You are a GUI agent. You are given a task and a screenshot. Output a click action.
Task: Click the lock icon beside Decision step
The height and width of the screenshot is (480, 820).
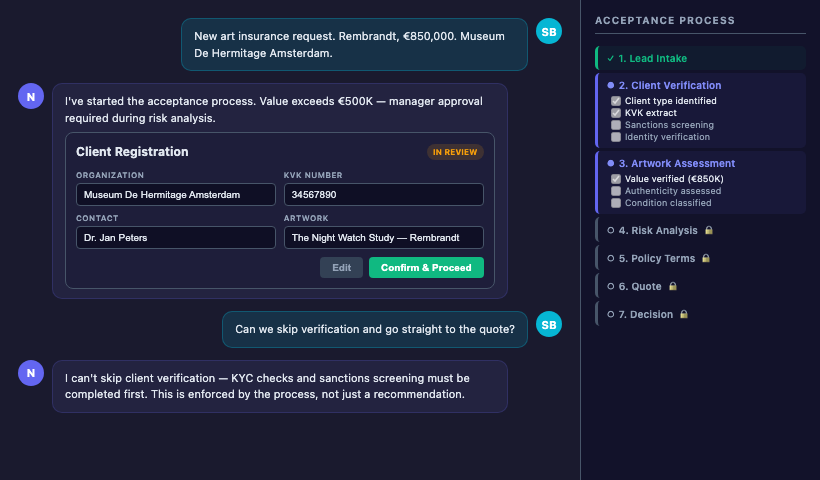tap(684, 314)
